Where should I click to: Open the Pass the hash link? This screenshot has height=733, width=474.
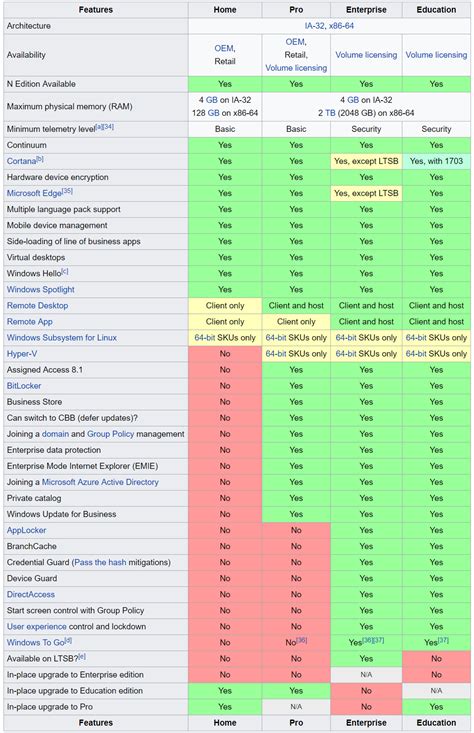click(100, 562)
